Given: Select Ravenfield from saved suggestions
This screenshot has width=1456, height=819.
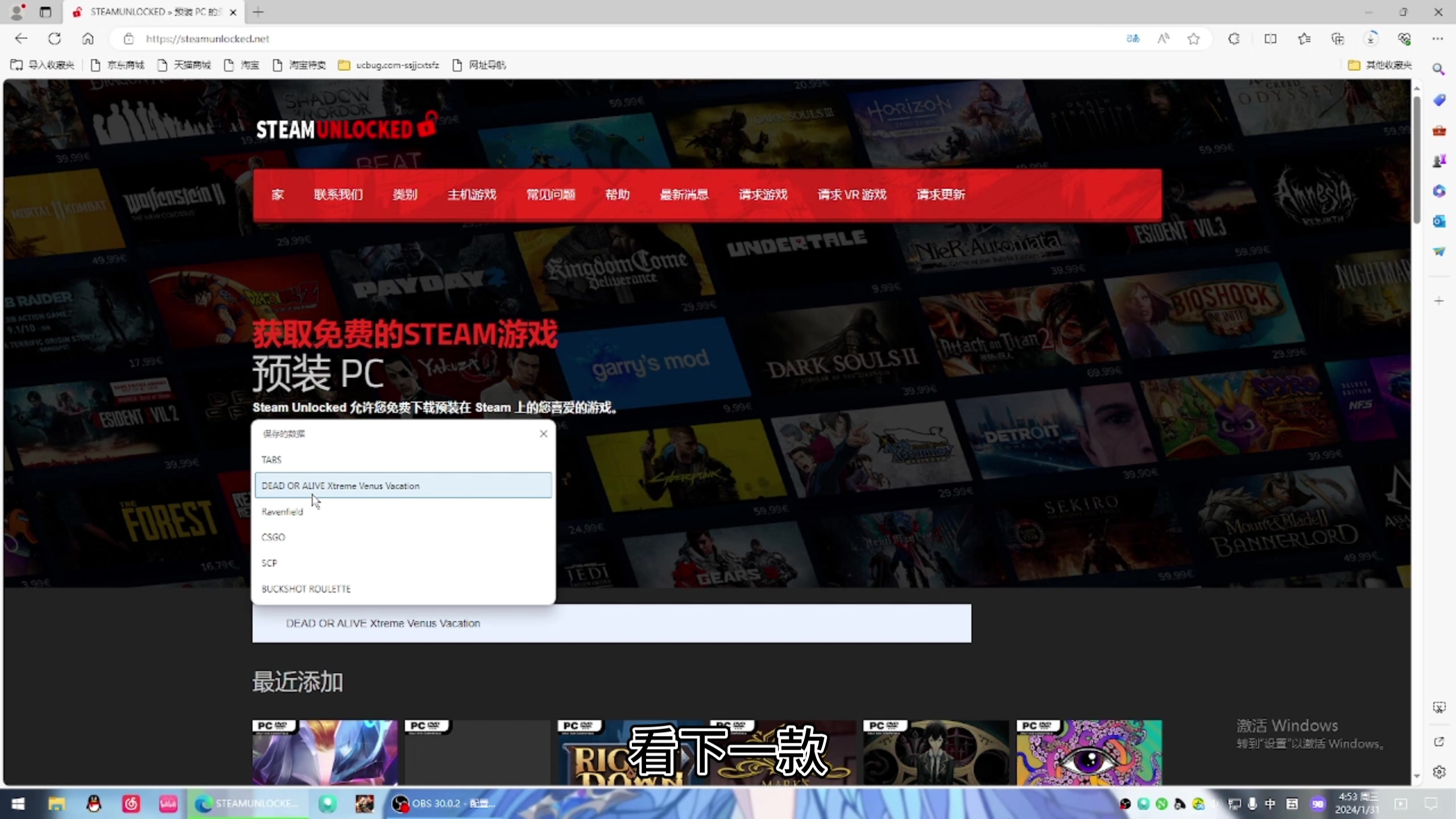Looking at the screenshot, I should [x=403, y=511].
